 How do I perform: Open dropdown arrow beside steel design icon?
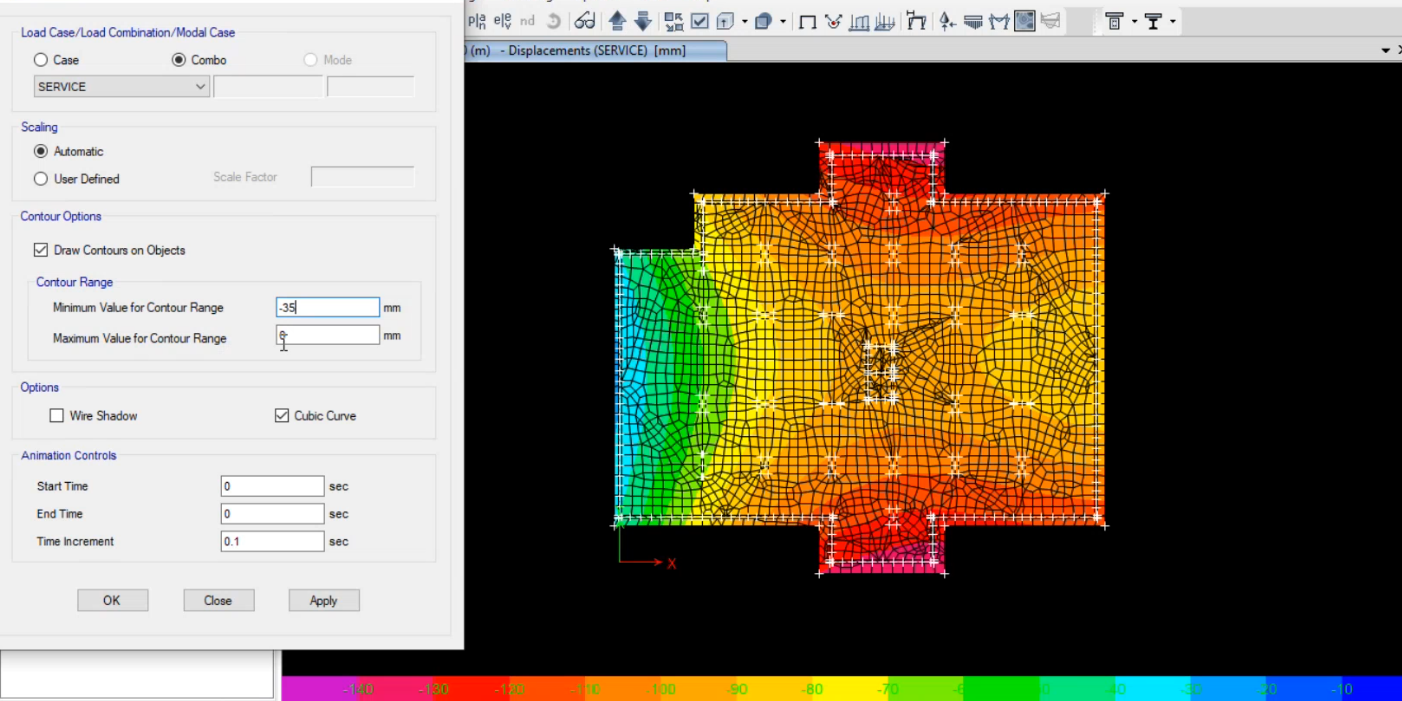1173,21
